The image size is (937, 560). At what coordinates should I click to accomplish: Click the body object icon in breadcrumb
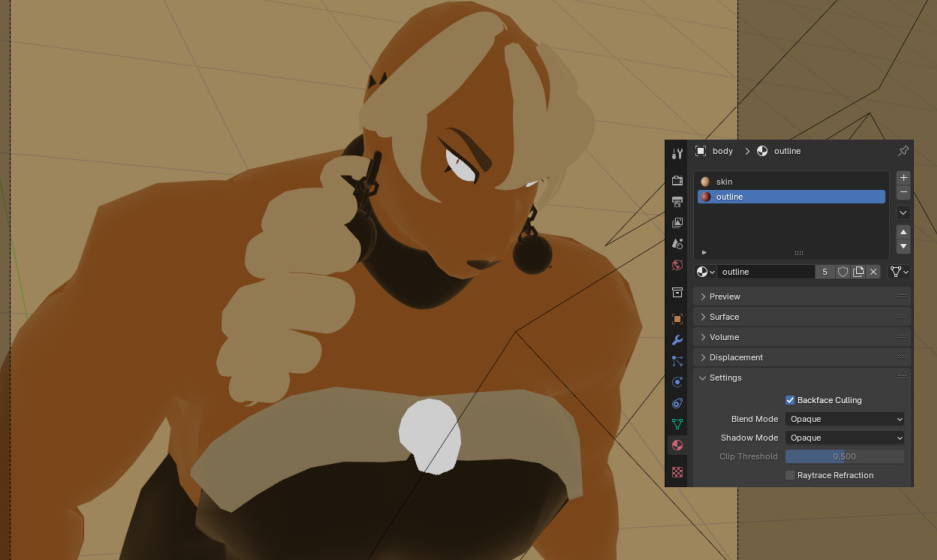tap(700, 151)
